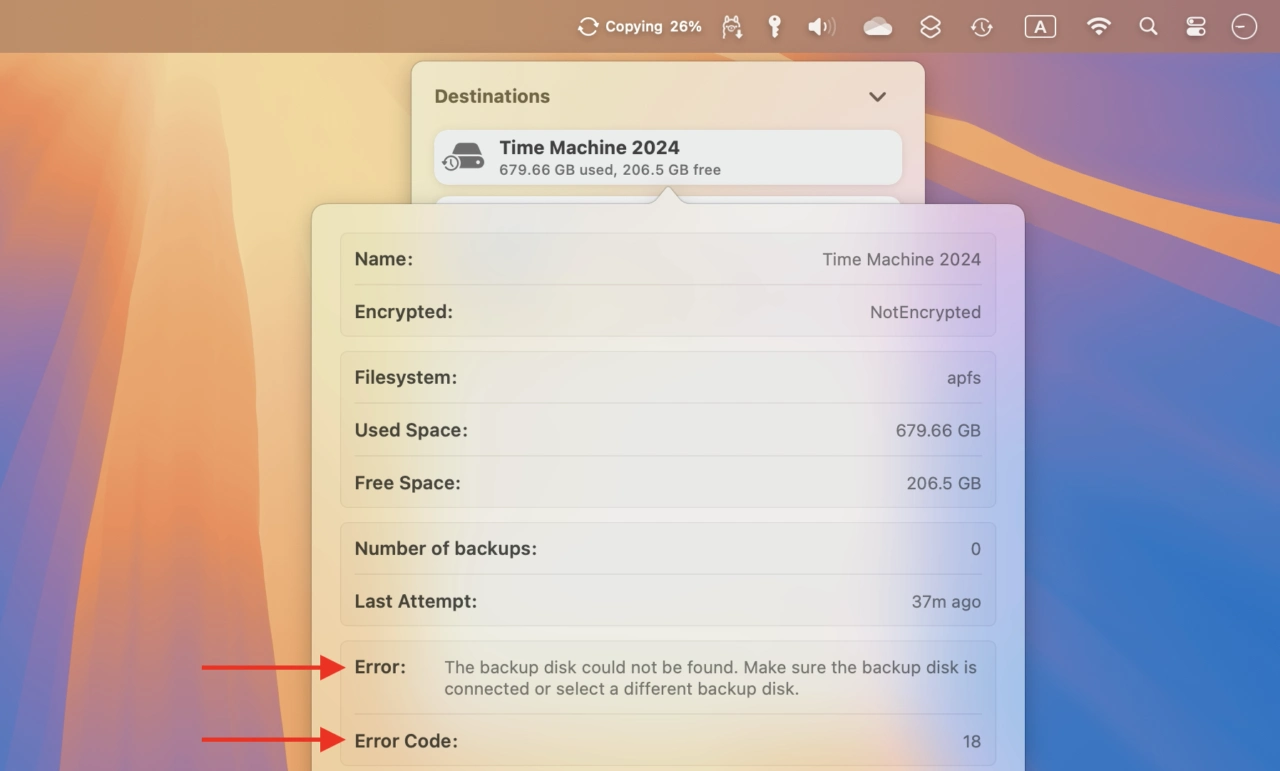Click the 'Encrypted:' label
Viewport: 1280px width, 771px height.
403,312
